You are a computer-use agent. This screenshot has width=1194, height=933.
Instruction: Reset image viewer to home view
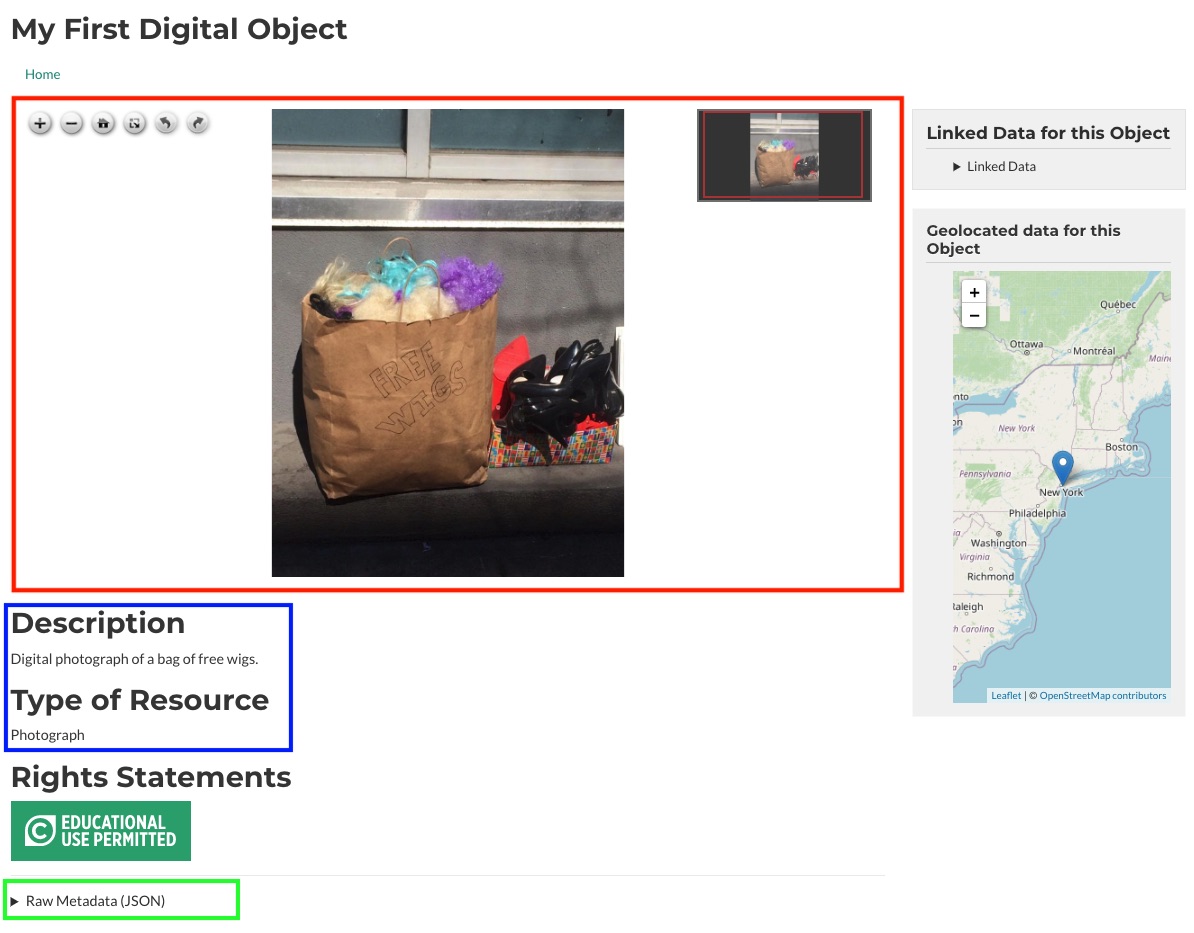(x=103, y=124)
